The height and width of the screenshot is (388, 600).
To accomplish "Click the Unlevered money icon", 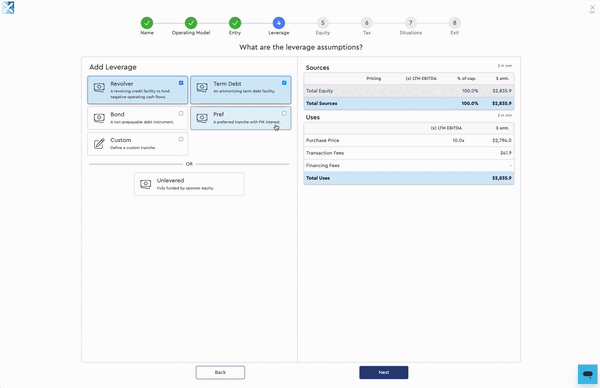I will [145, 184].
